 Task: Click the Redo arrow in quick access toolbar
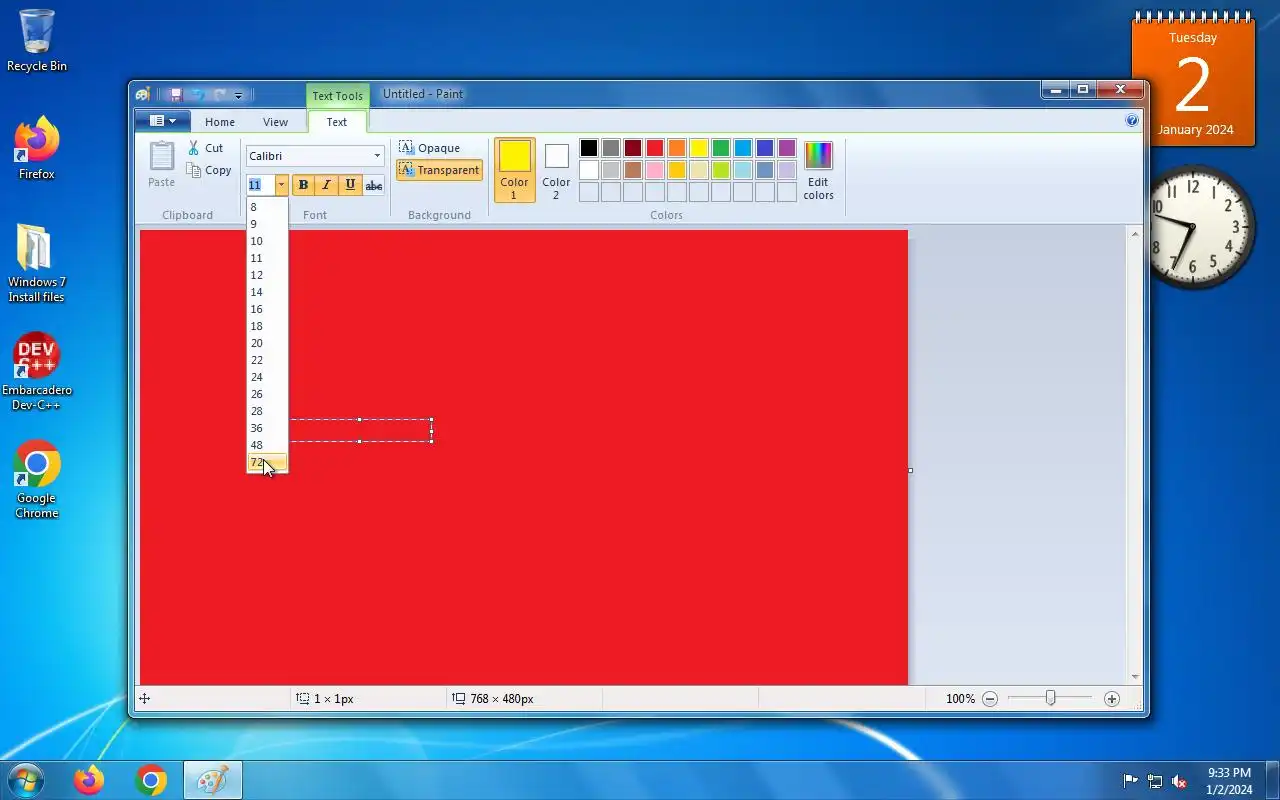[x=219, y=95]
